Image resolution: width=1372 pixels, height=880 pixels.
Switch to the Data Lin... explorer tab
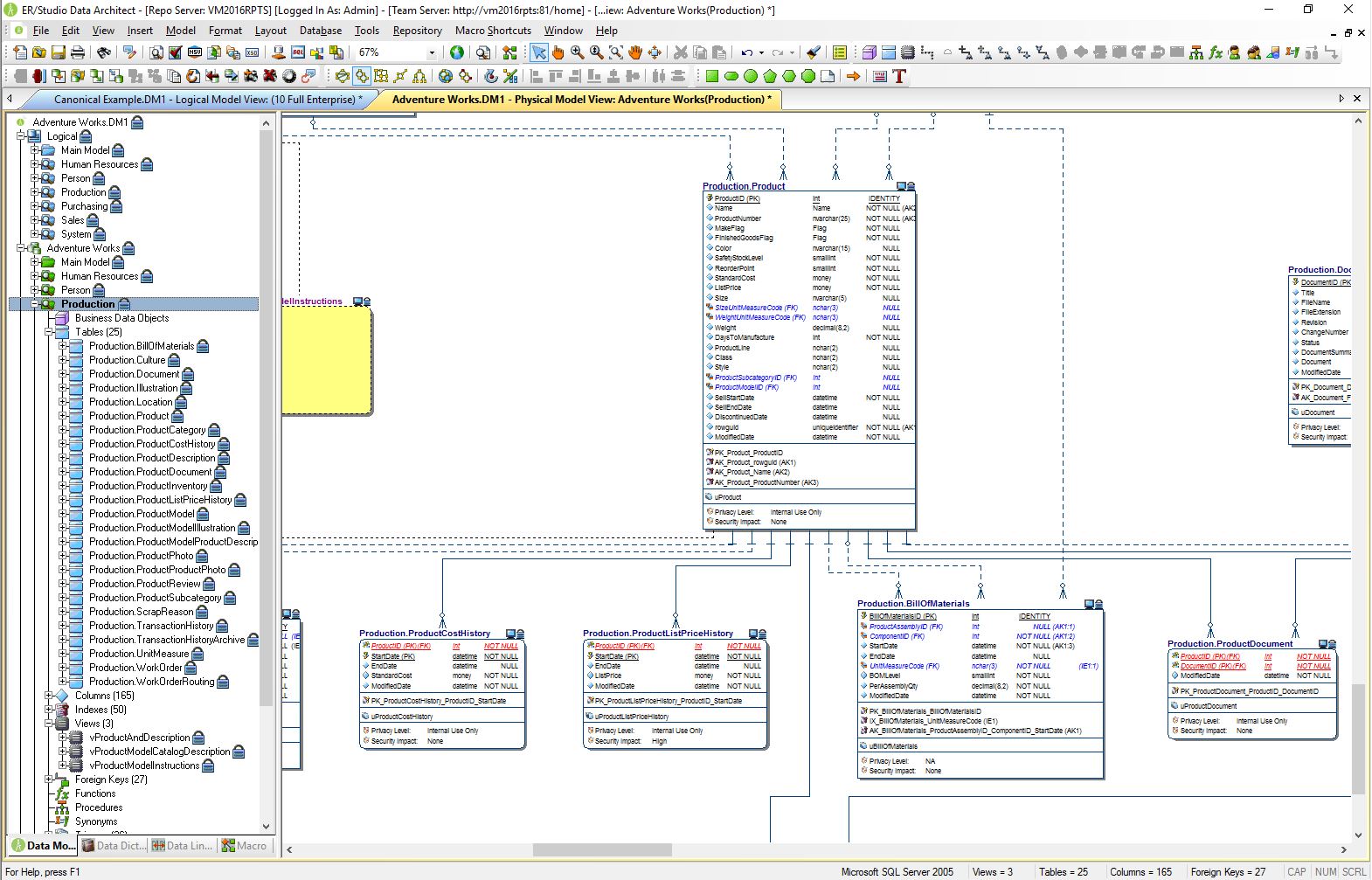point(182,846)
